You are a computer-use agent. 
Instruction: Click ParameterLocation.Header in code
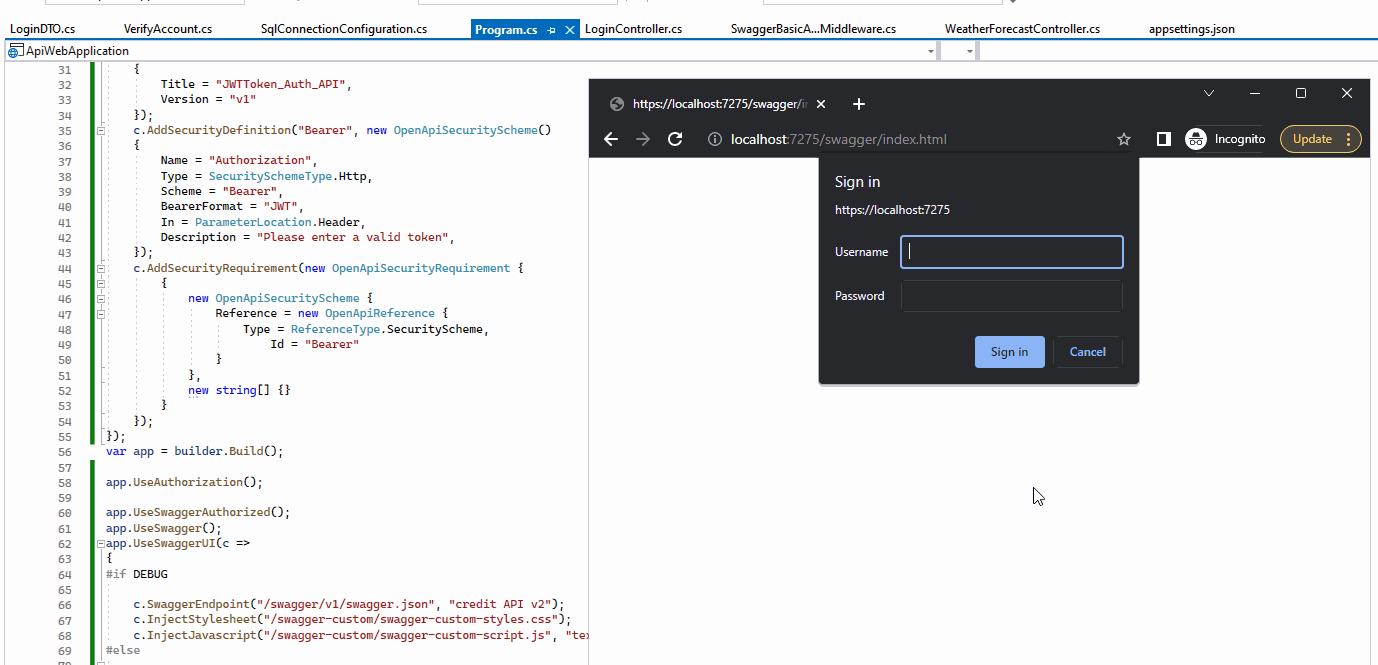pos(279,222)
